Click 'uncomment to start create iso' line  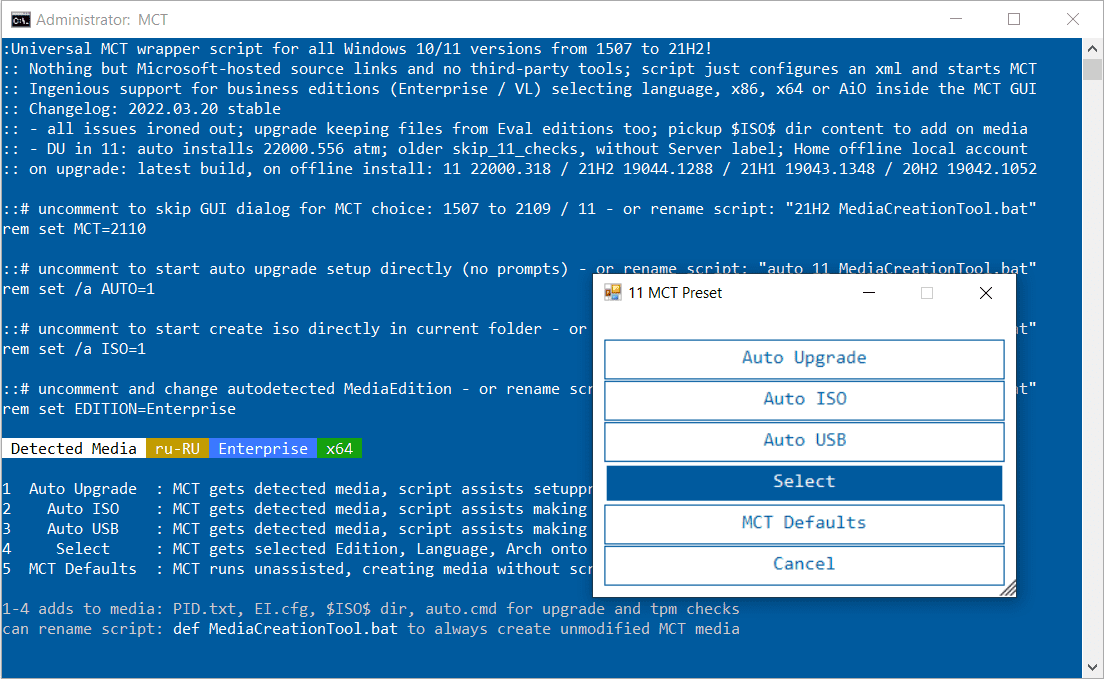pyautogui.click(x=296, y=328)
